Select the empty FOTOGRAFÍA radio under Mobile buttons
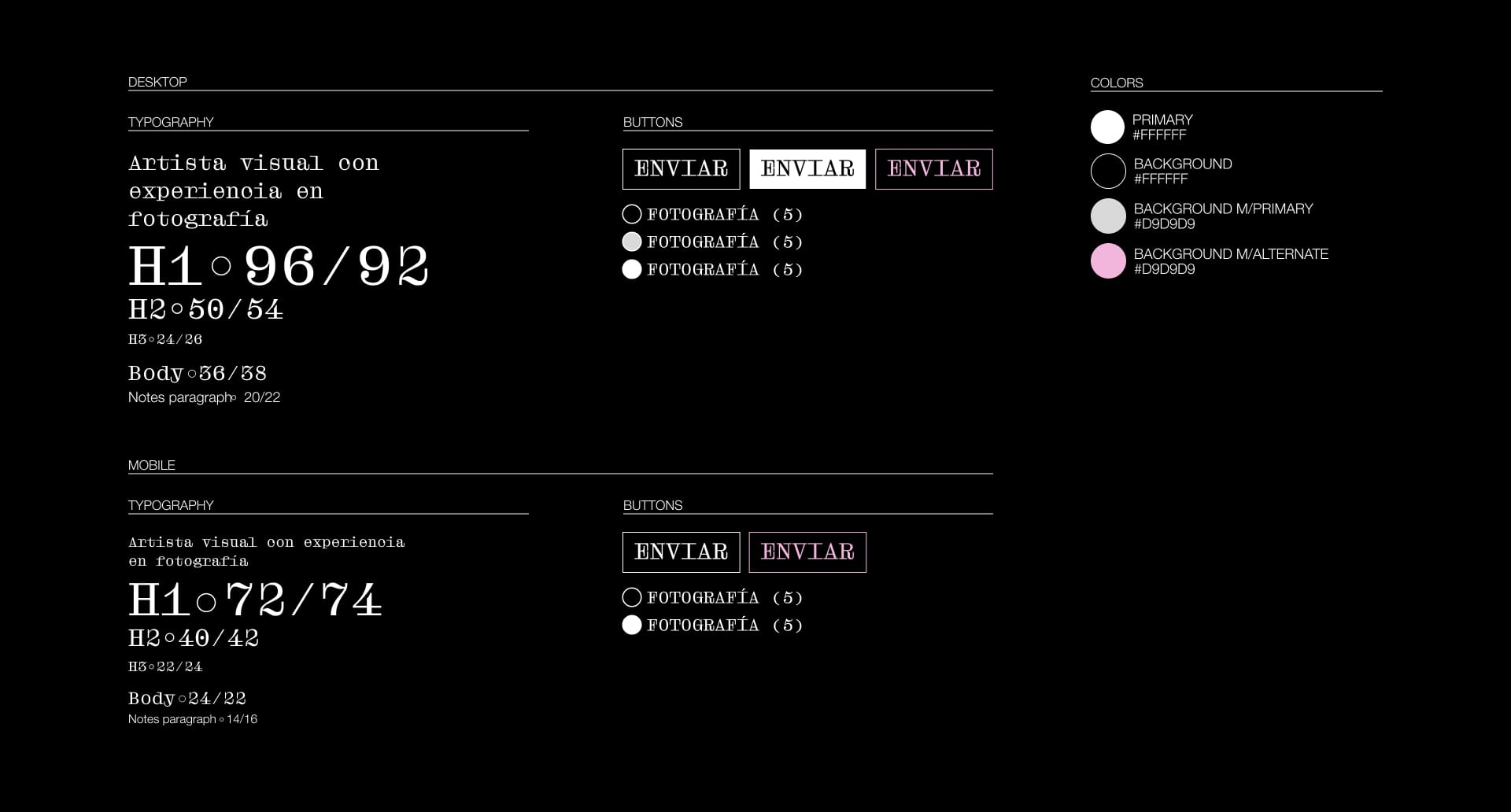 632,597
